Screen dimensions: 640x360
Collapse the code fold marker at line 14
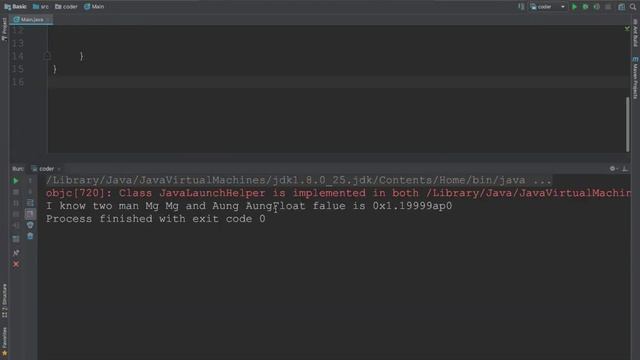pos(47,56)
